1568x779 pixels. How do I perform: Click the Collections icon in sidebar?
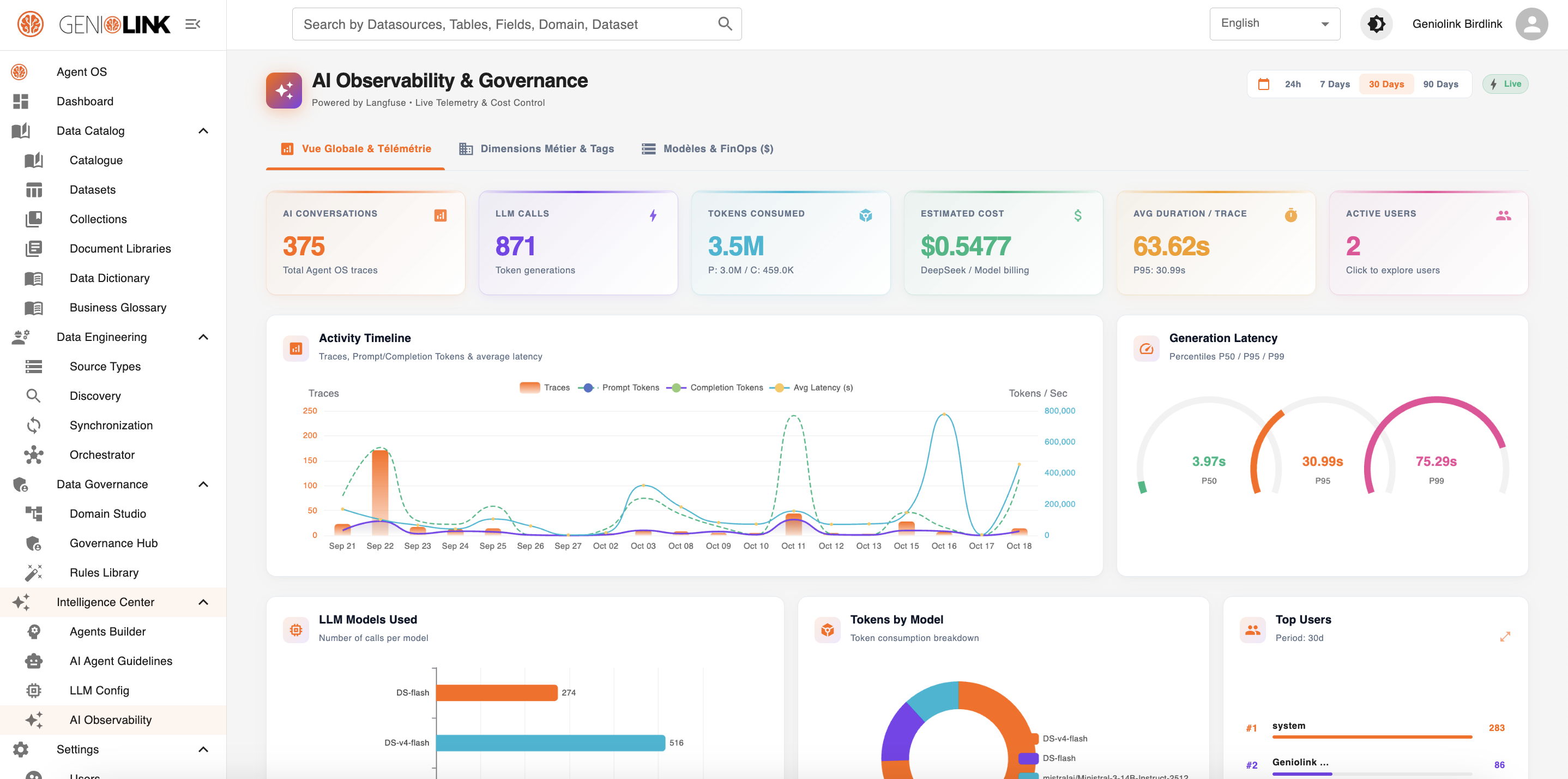pos(33,219)
